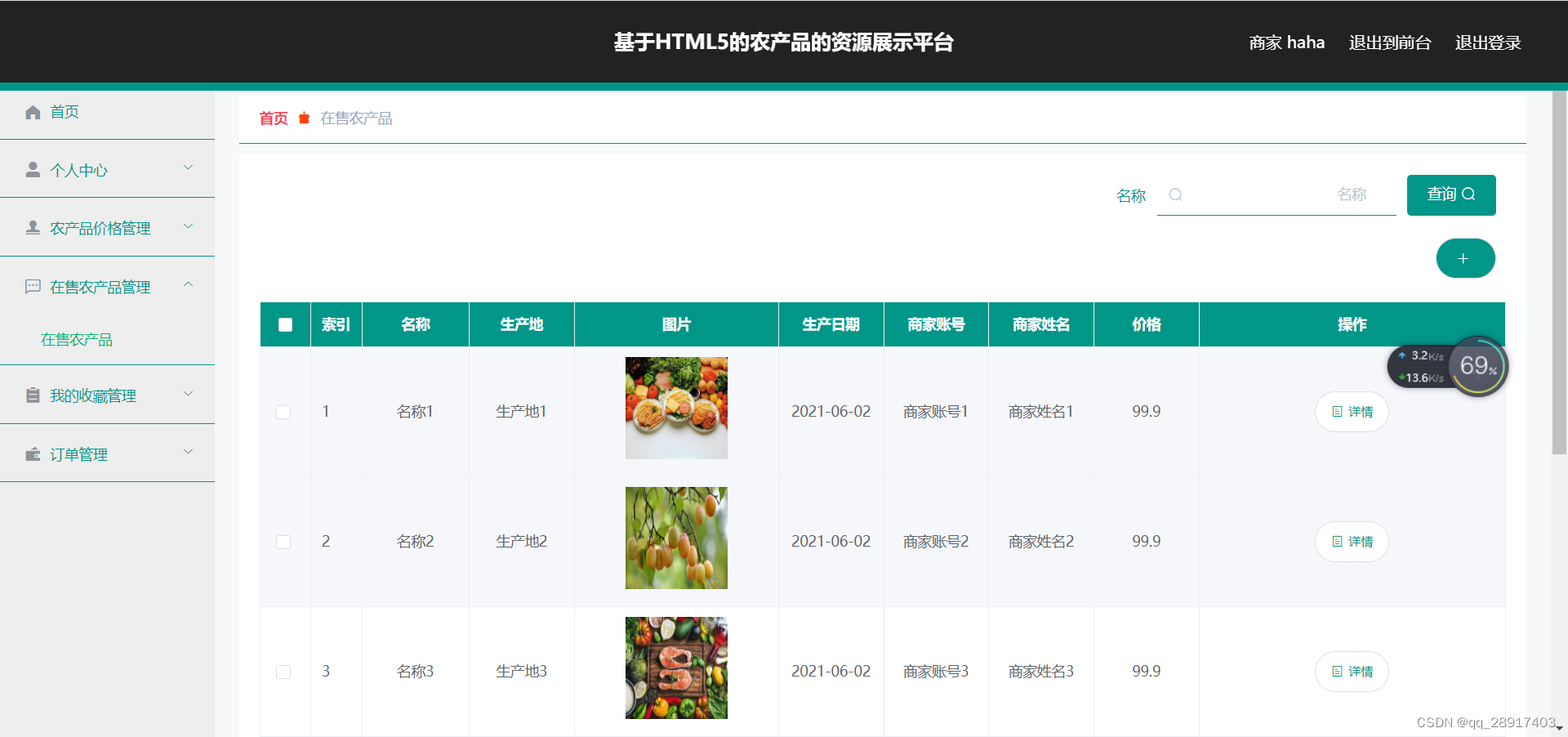Click the 价格 column header
1568x737 pixels.
click(1147, 324)
